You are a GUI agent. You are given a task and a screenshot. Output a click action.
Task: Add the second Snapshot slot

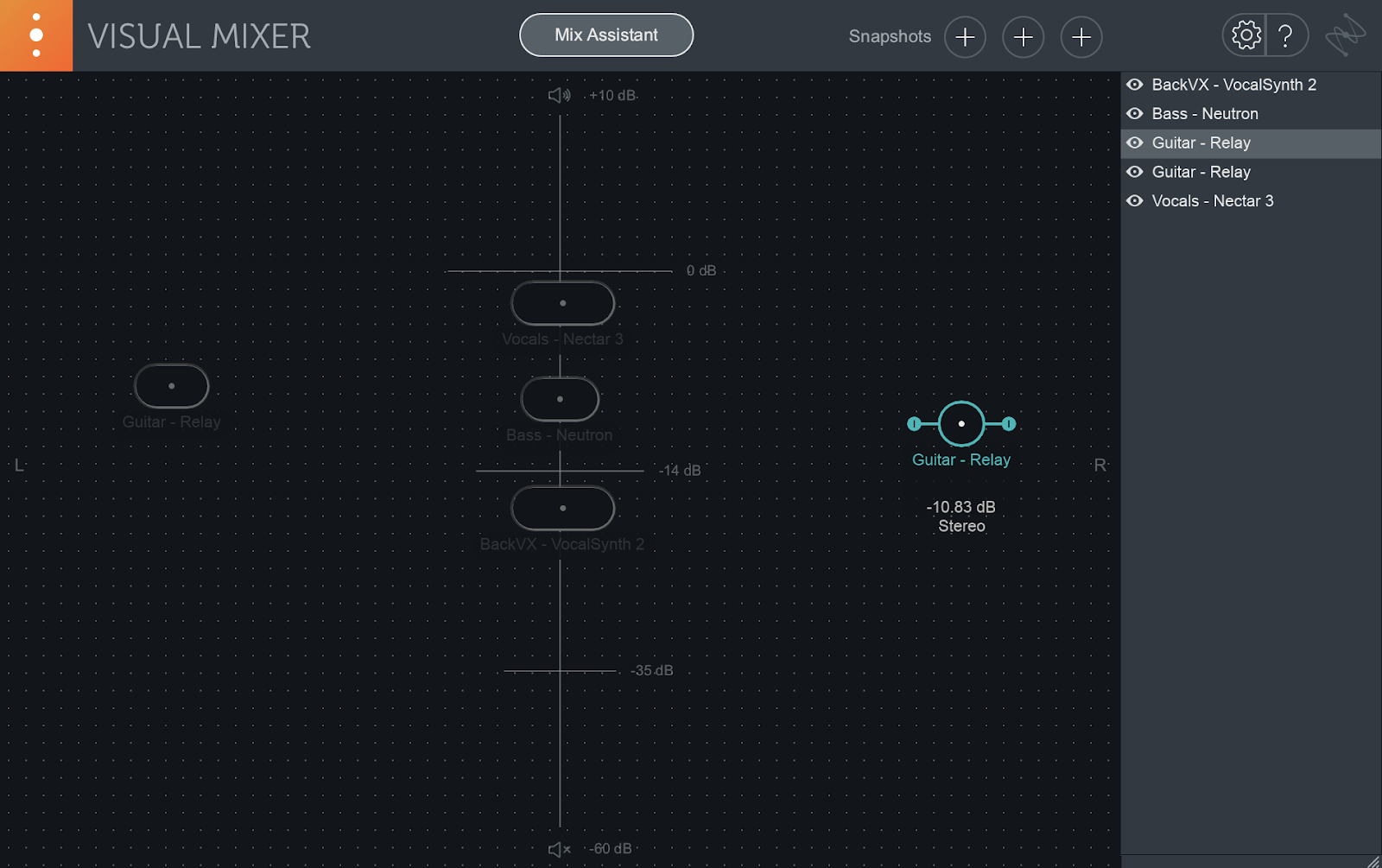(1023, 37)
